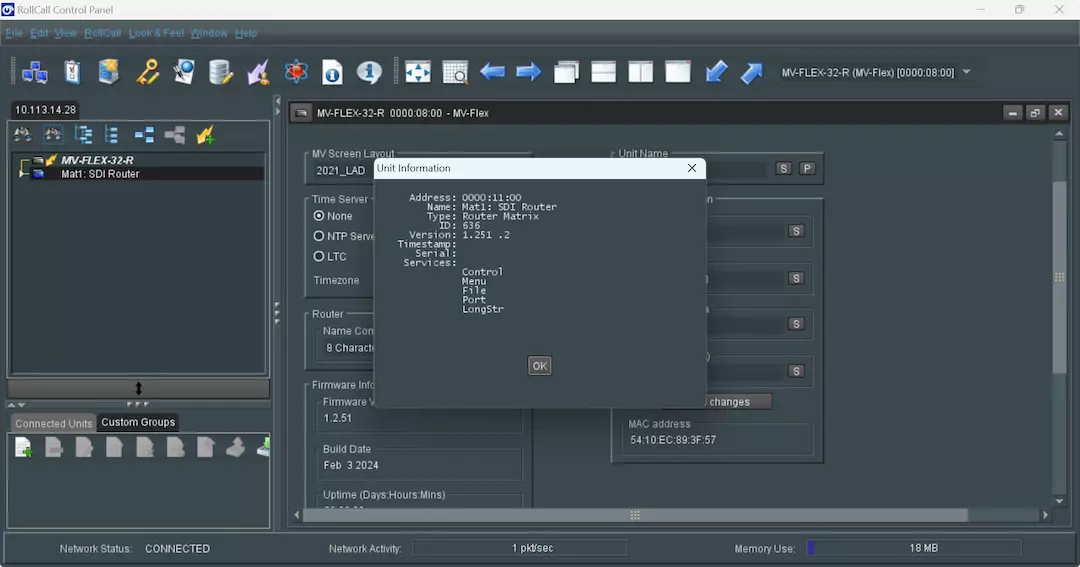Click the MV-Flex panel vertical scrollbar thumb
Image resolution: width=1080 pixels, height=567 pixels.
click(1059, 276)
